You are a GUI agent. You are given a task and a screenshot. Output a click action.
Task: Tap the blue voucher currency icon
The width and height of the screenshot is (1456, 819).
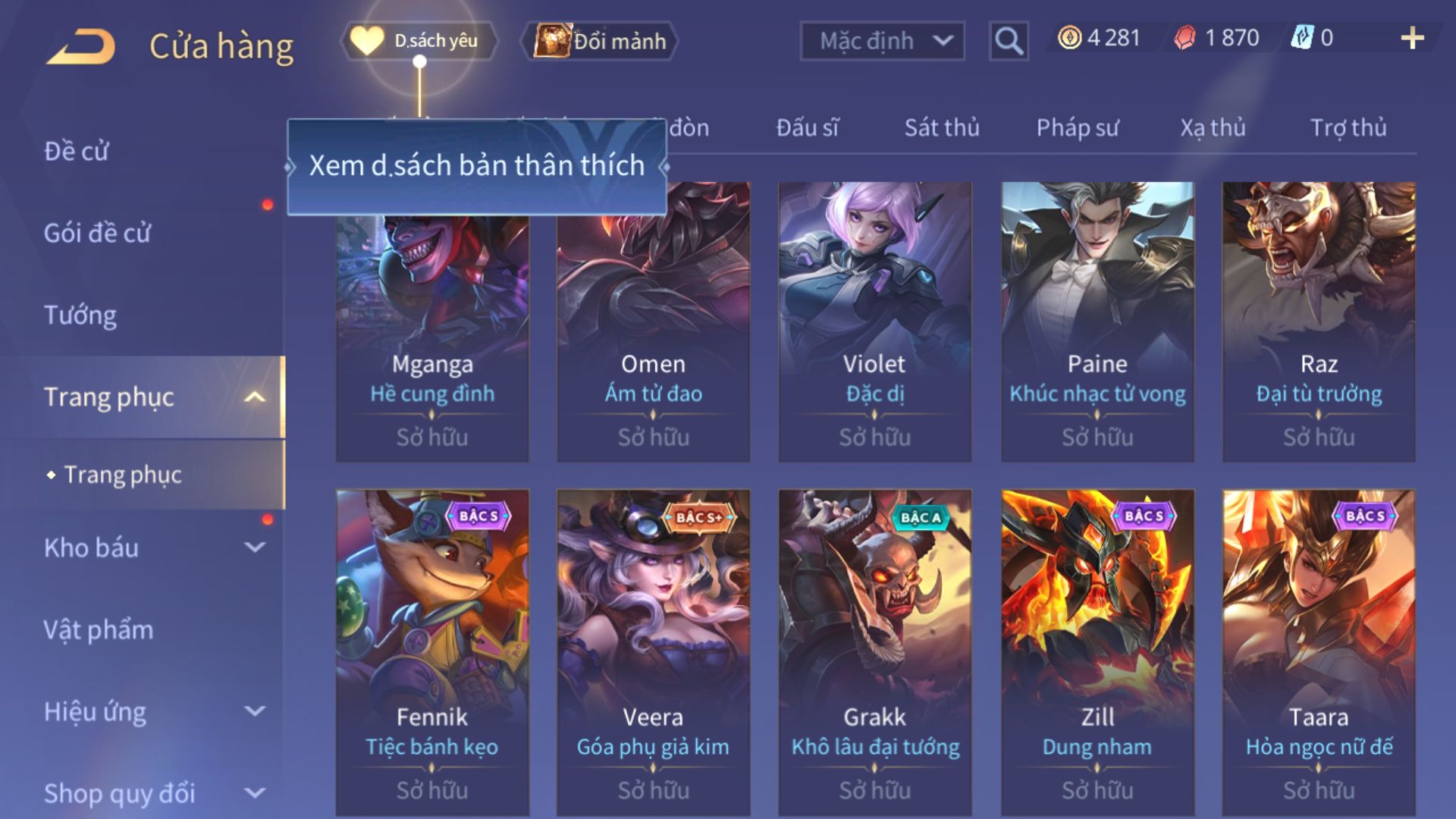click(1302, 38)
